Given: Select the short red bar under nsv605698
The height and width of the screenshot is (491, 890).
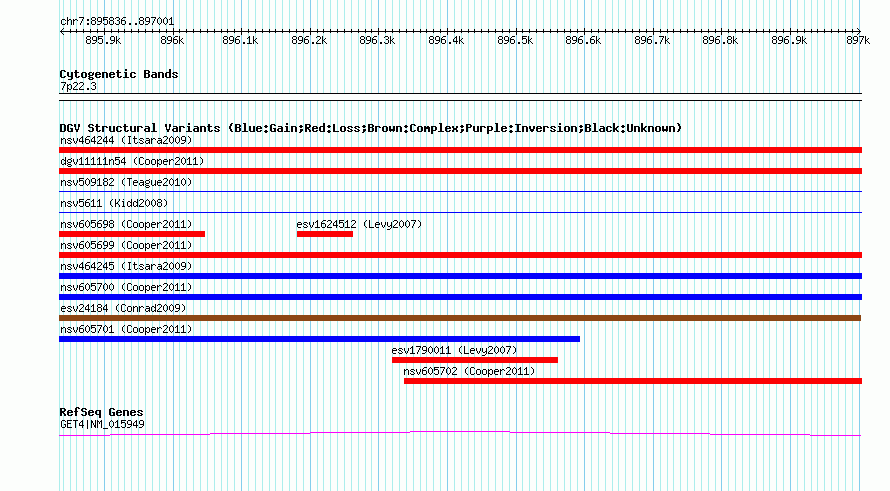Looking at the screenshot, I should pos(132,234).
